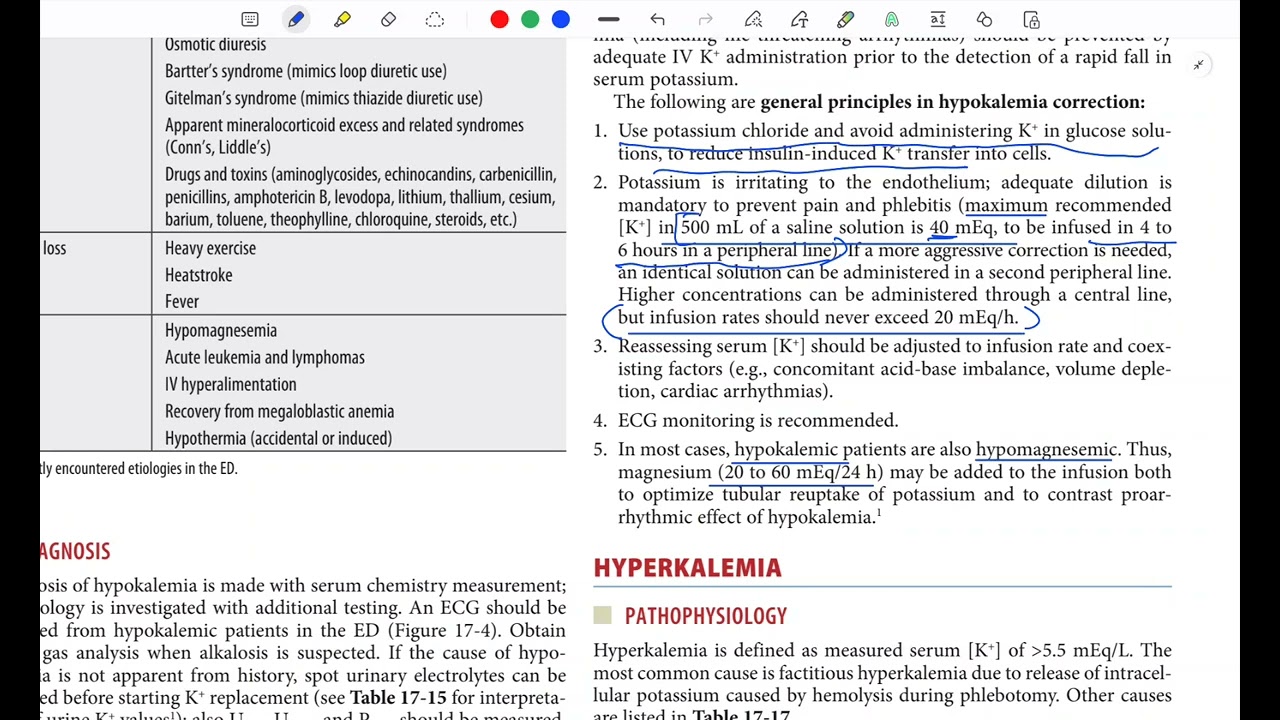
Task: Click 'Heavy exercise' table entry
Action: [x=210, y=248]
